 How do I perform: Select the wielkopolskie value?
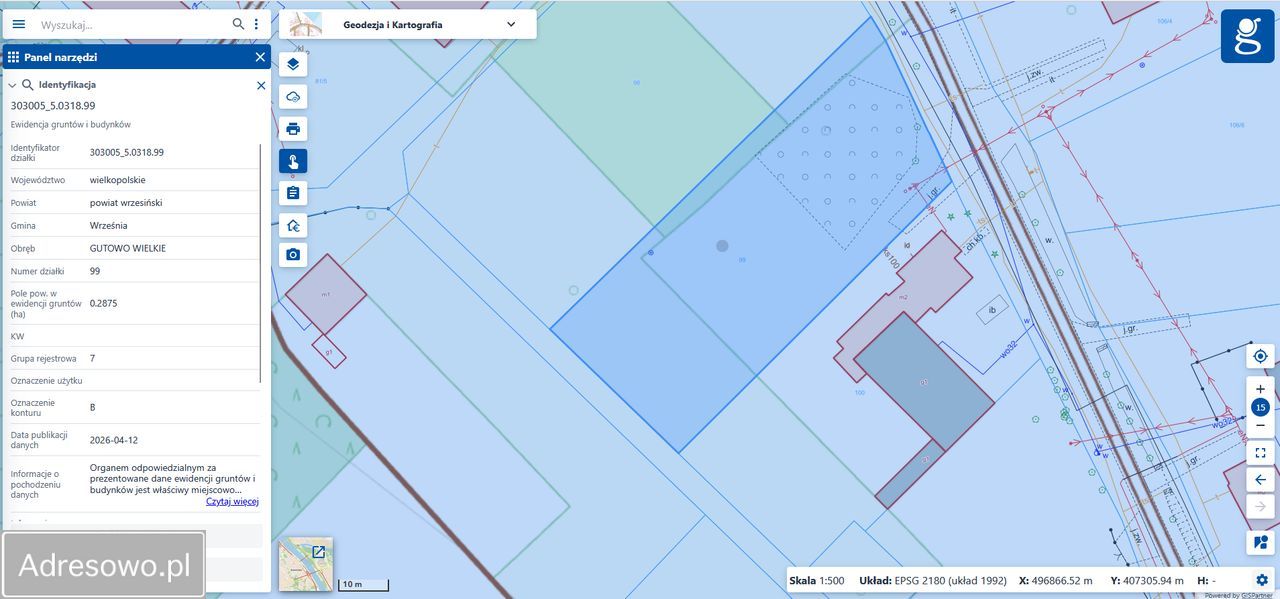pos(118,180)
